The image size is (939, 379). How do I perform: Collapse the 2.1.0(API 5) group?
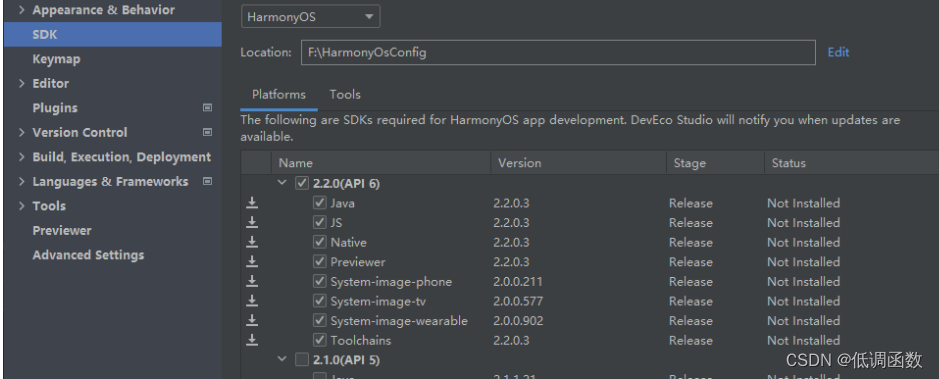[283, 359]
